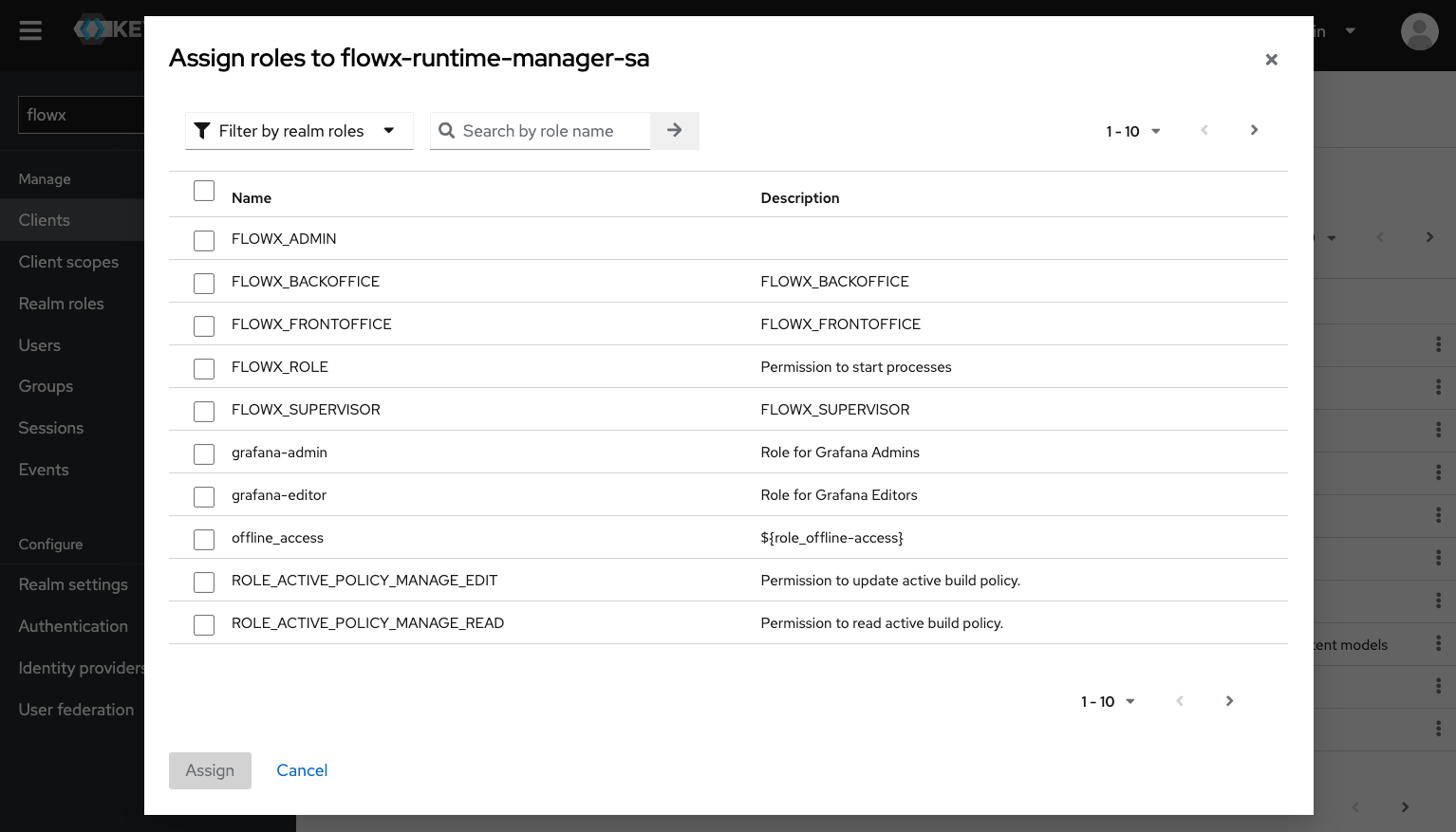Open Realm settings in sidebar
1456x832 pixels.
(x=72, y=584)
